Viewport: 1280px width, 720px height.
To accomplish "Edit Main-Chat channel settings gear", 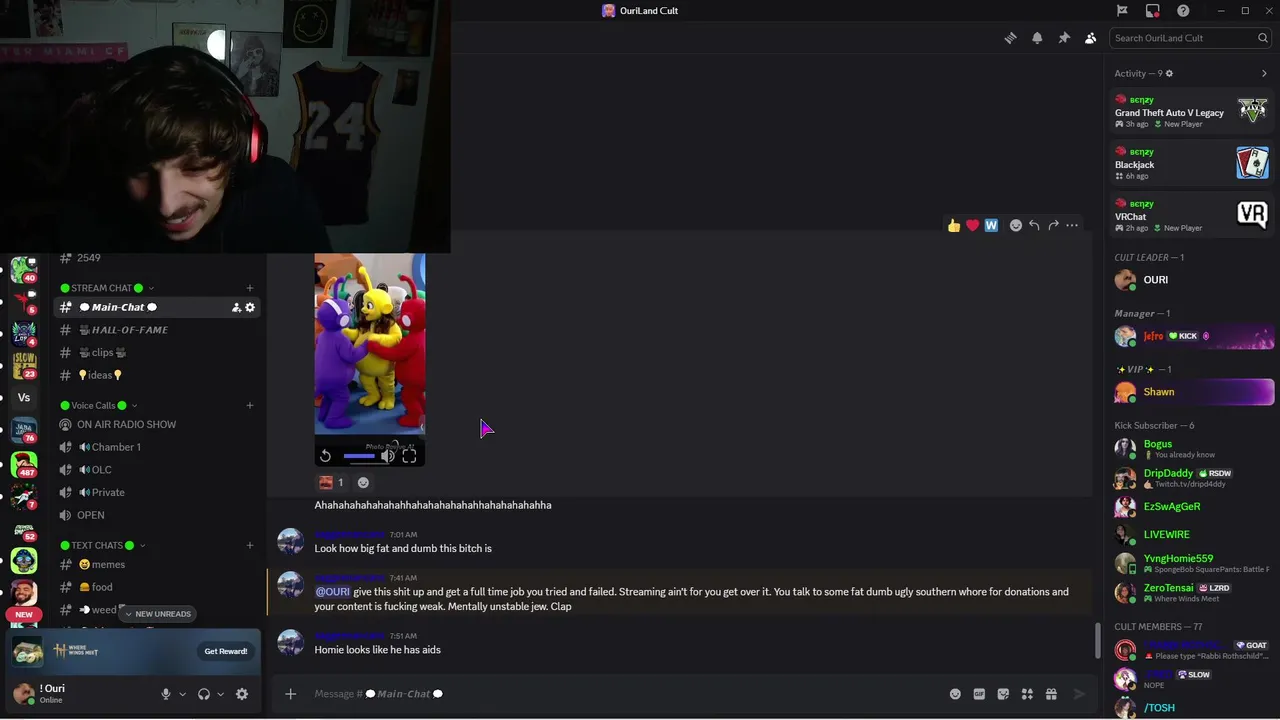I will [x=250, y=307].
